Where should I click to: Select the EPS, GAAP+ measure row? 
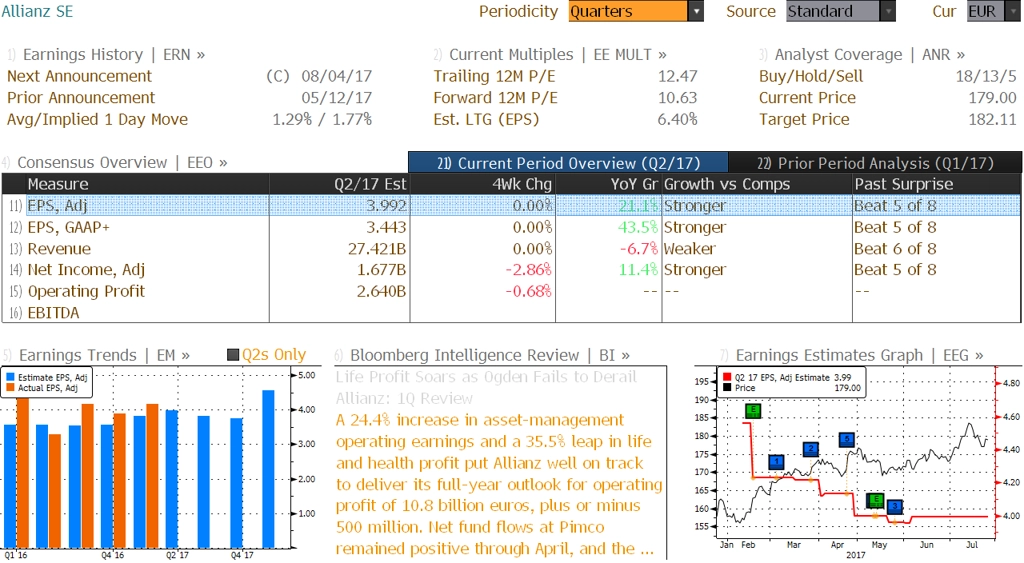[x=511, y=227]
